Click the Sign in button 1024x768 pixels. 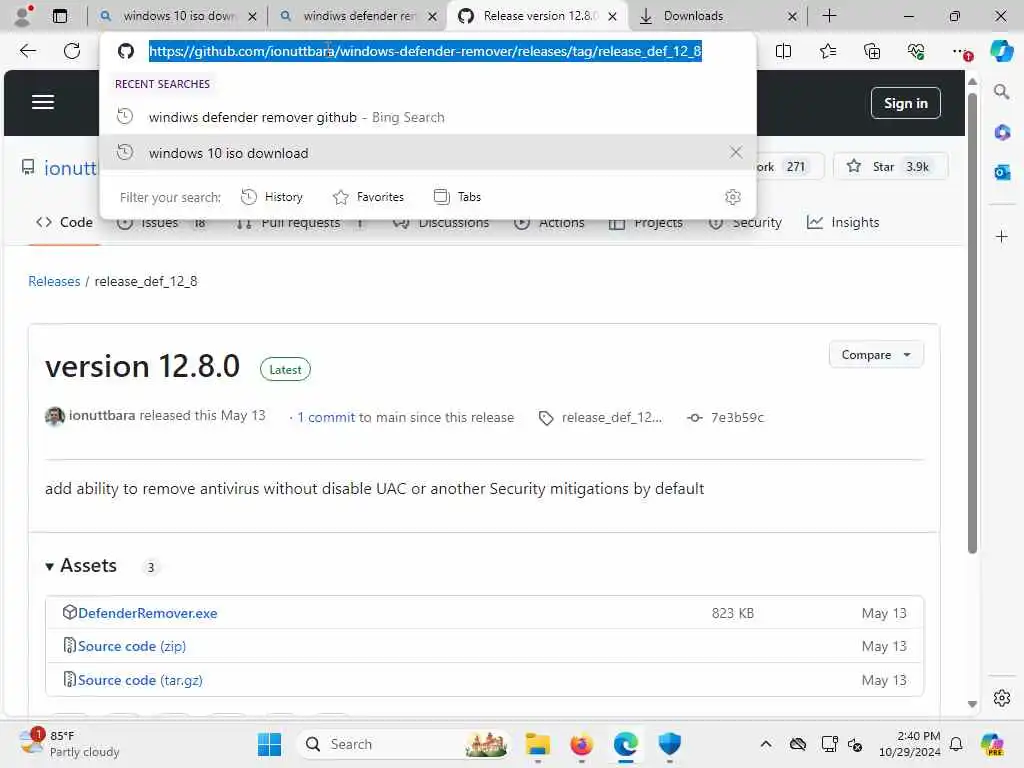click(906, 103)
